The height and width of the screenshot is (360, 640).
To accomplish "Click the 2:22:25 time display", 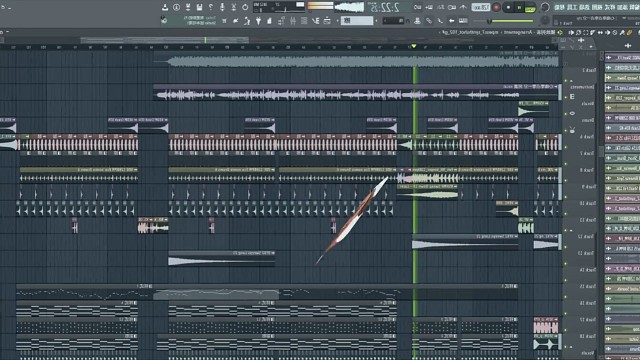I will [385, 7].
